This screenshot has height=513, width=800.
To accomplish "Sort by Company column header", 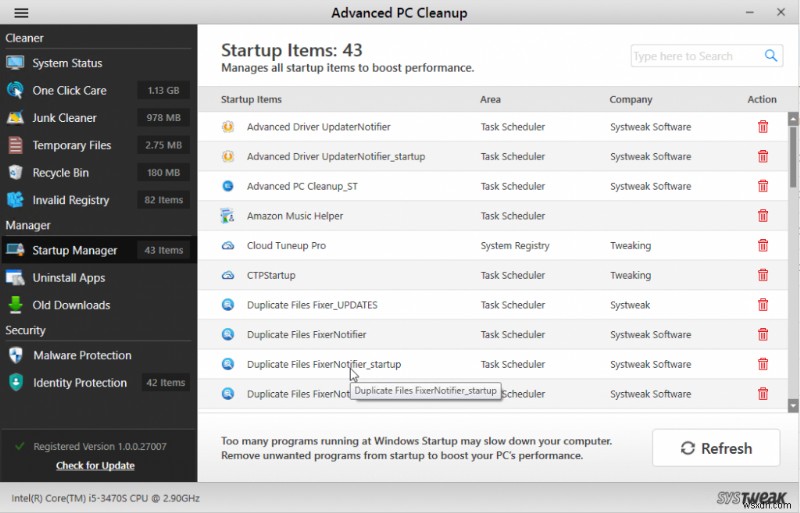I will (630, 99).
